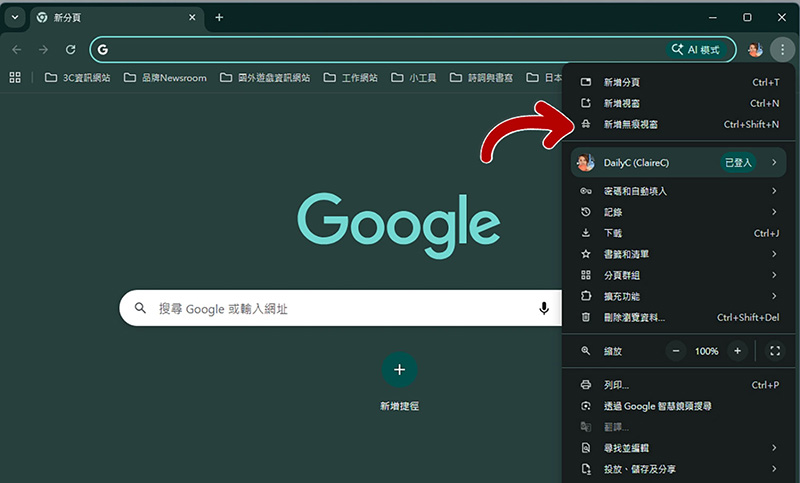Click the voice search microphone icon
The image size is (800, 483).
(544, 309)
